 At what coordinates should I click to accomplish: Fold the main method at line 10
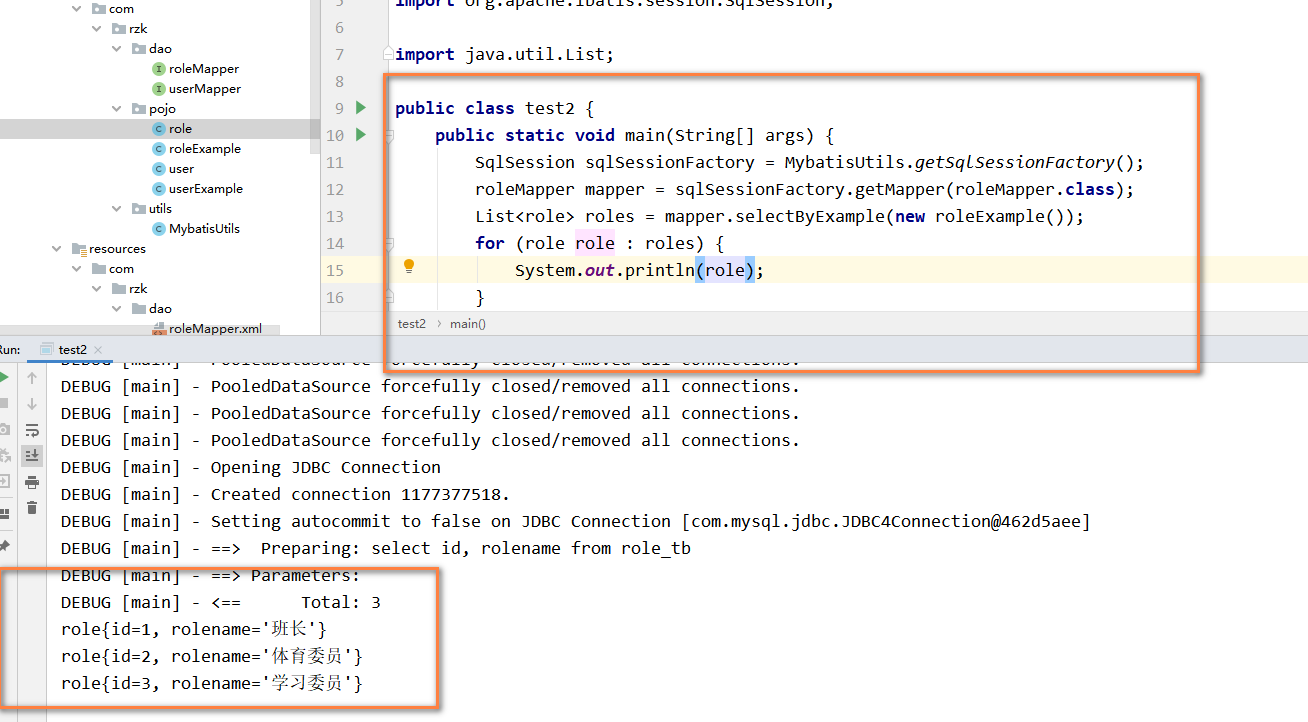[388, 135]
